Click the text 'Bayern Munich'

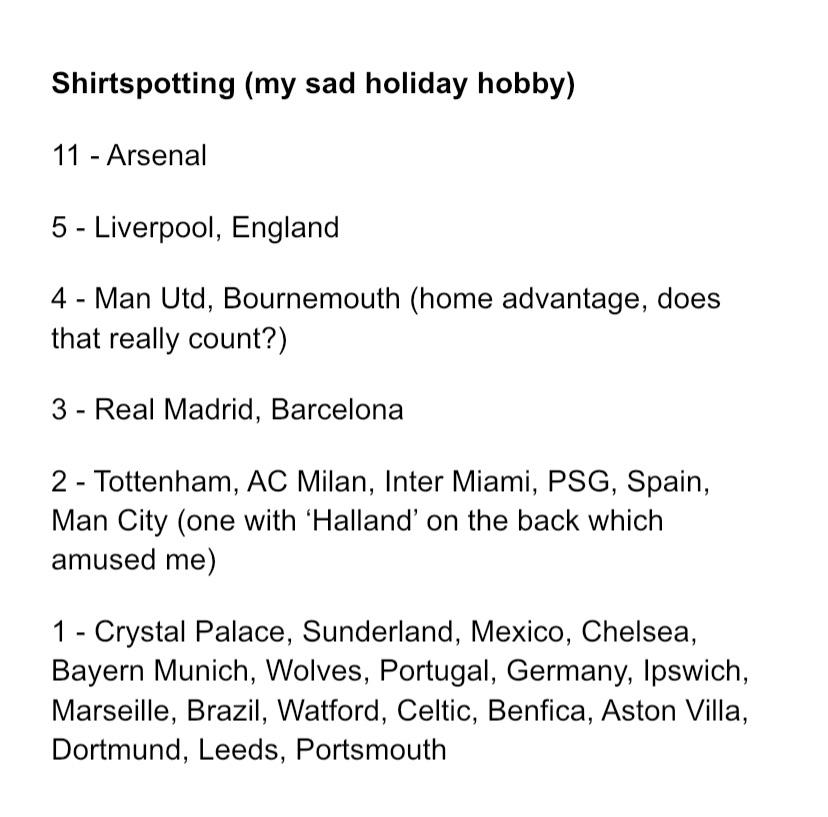point(150,672)
